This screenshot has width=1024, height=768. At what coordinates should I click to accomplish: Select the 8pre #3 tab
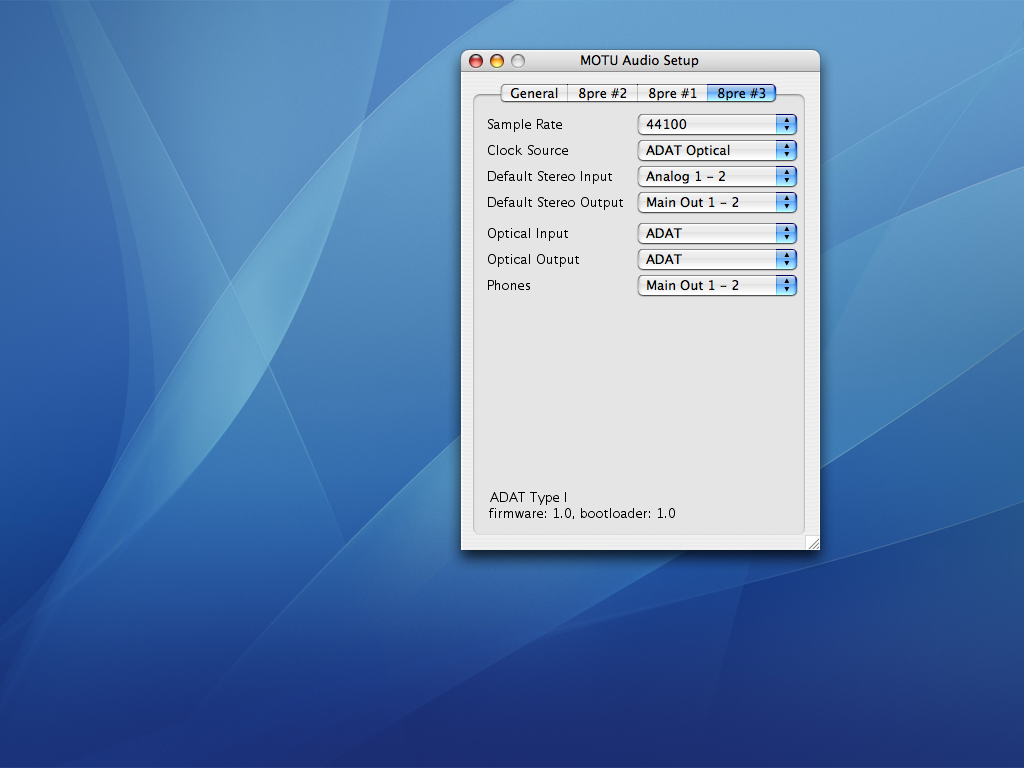tap(741, 93)
